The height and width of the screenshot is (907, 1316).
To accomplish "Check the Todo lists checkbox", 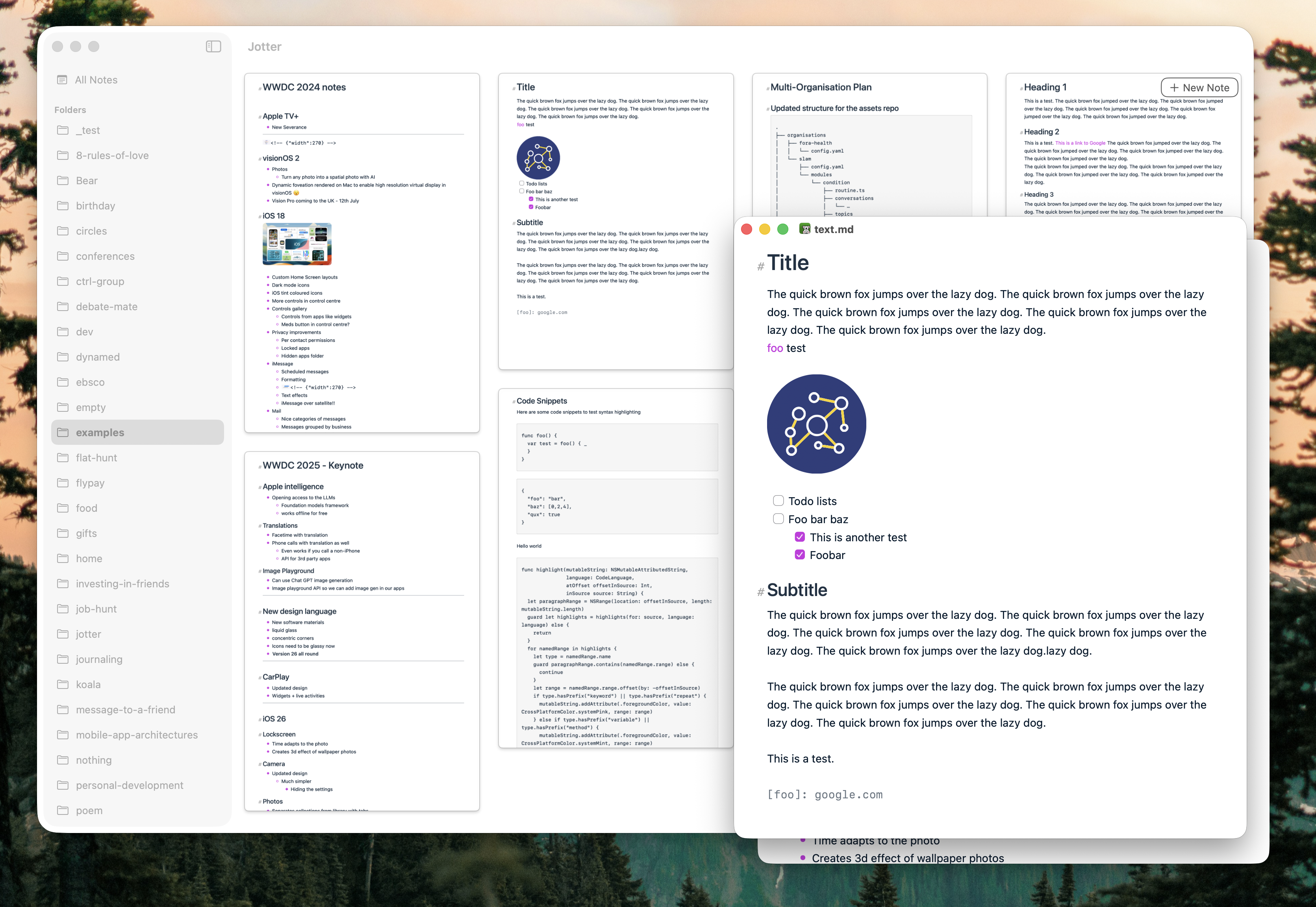I will pyautogui.click(x=778, y=501).
